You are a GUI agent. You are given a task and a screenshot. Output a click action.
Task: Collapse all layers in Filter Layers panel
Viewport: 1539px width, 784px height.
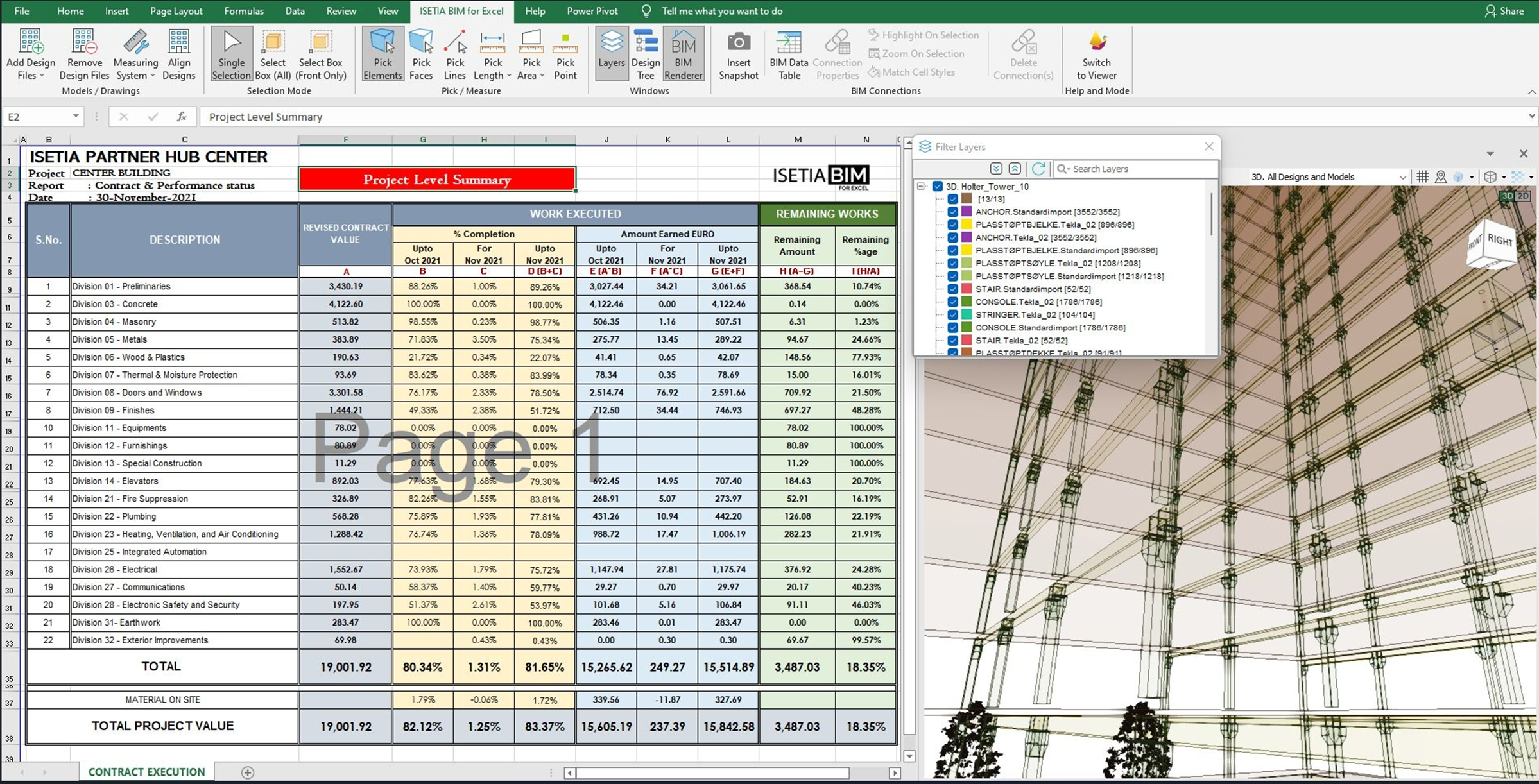click(1015, 169)
